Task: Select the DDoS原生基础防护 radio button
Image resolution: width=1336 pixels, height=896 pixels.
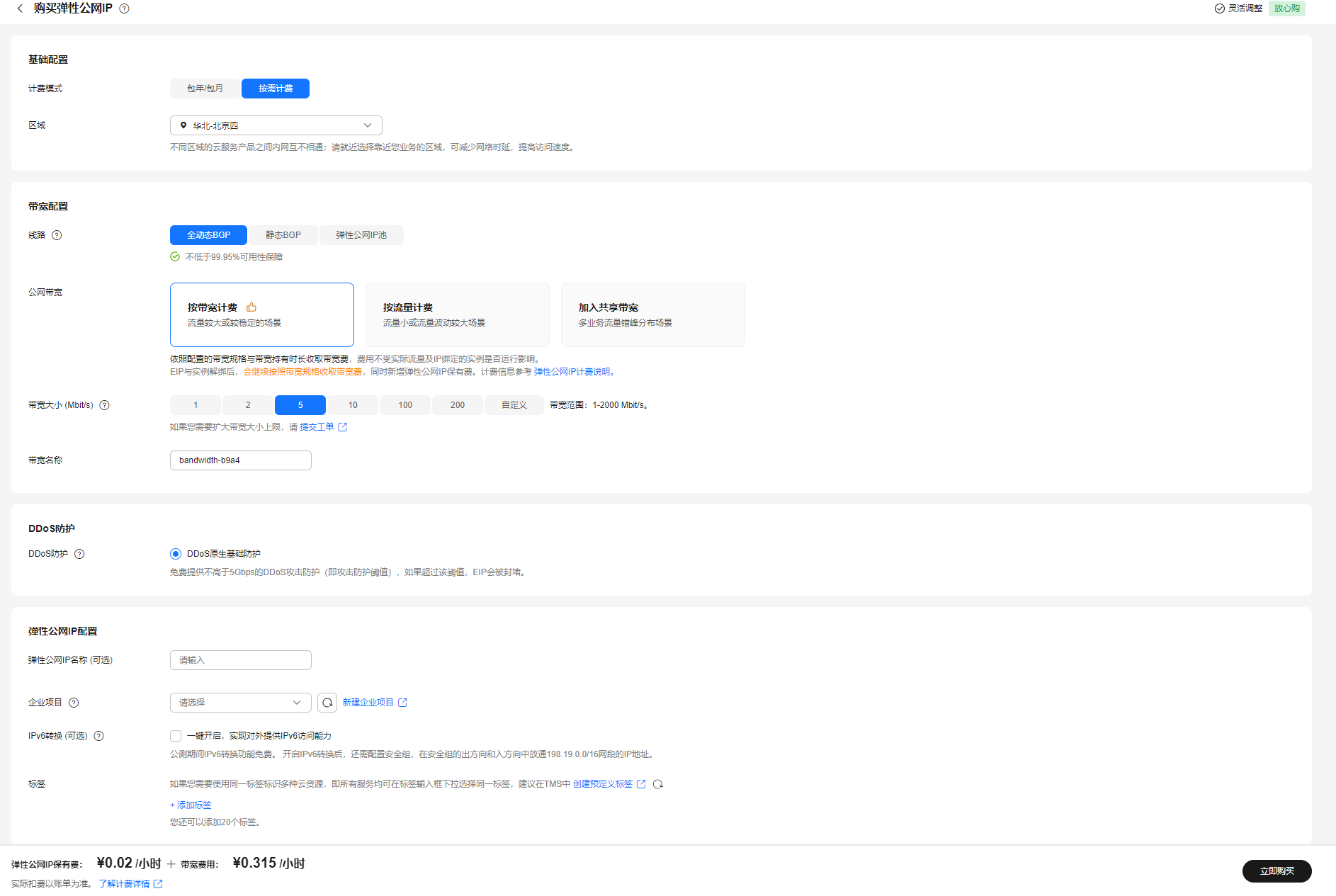Action: 176,554
